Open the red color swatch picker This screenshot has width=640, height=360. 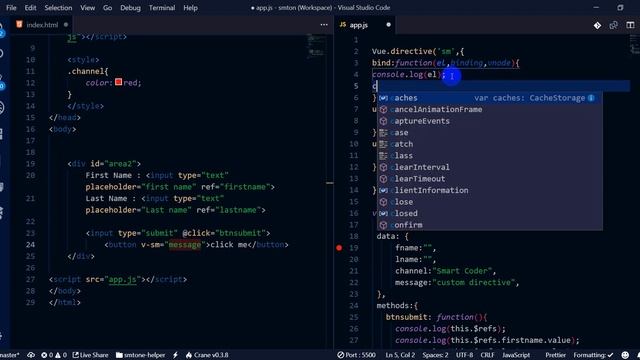(118, 82)
